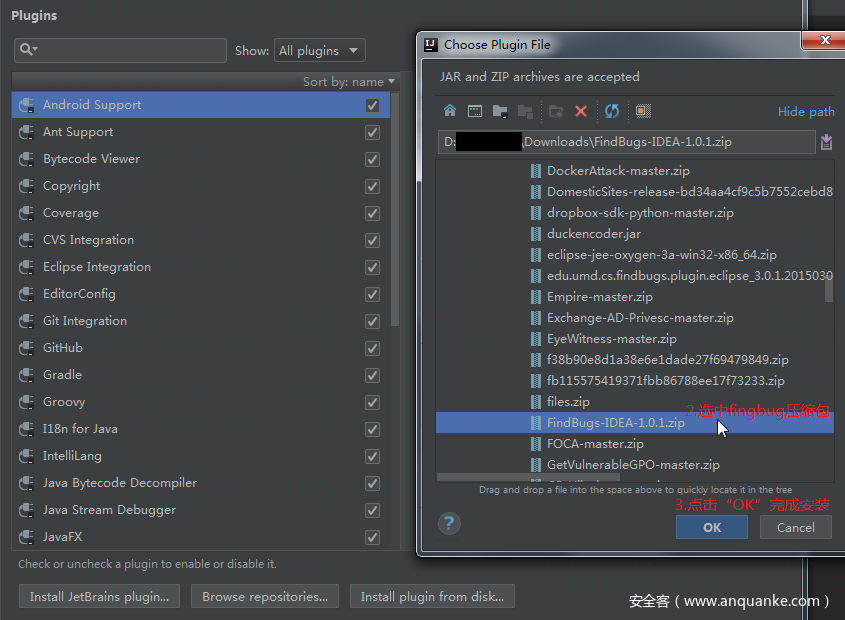Select f38b90e8d1a38e6e1dade27f69479849.zip file
This screenshot has width=845, height=620.
pyautogui.click(x=668, y=360)
